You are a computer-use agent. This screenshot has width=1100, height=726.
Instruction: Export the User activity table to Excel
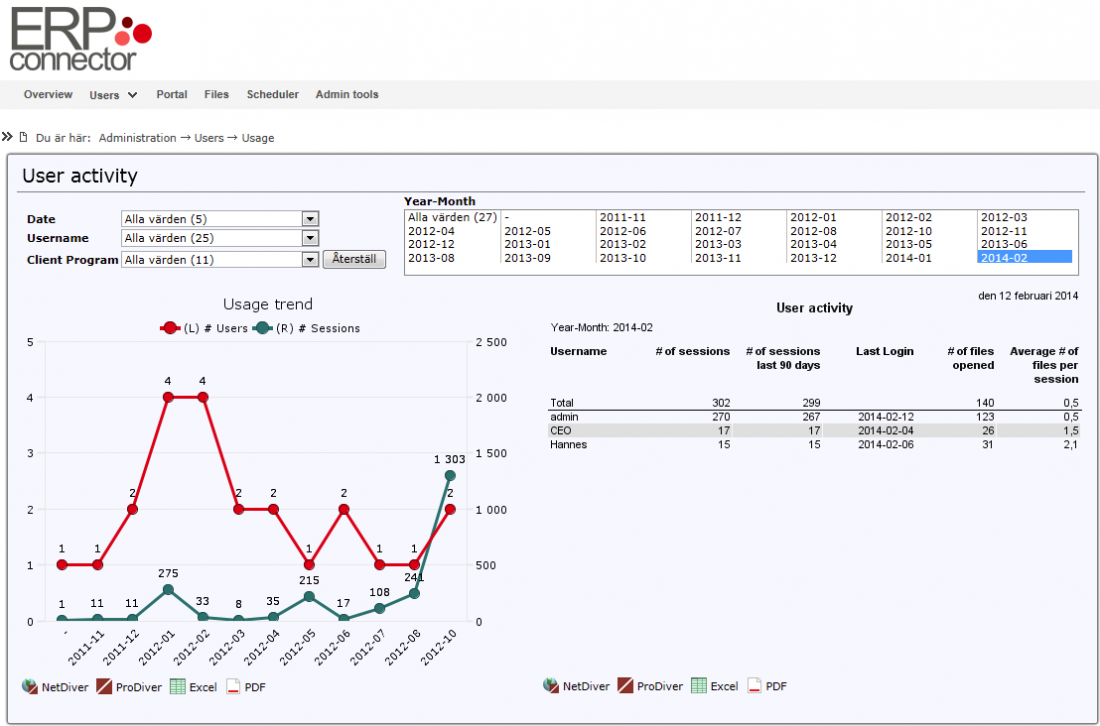[x=699, y=686]
